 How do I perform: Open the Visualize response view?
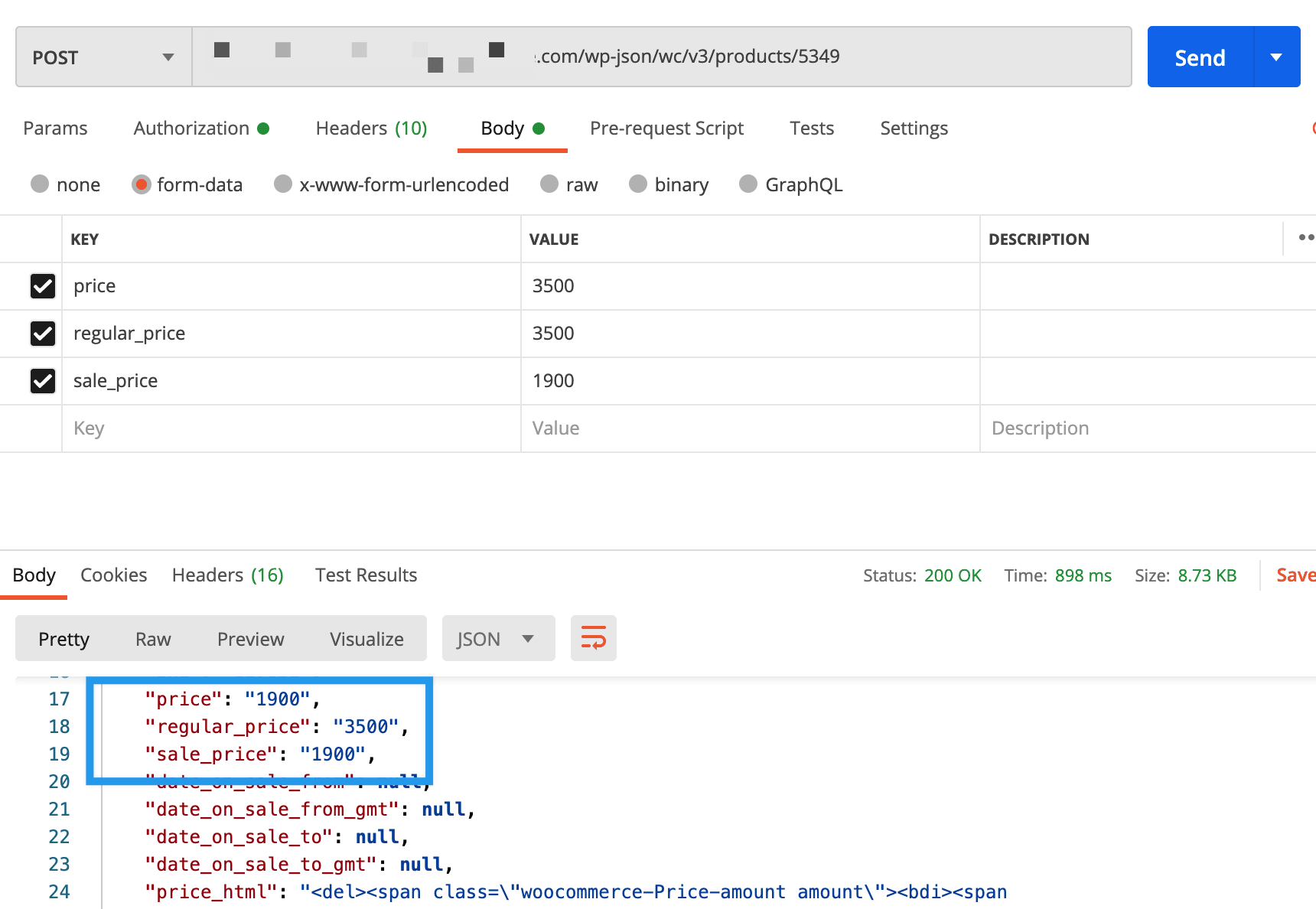coord(366,639)
